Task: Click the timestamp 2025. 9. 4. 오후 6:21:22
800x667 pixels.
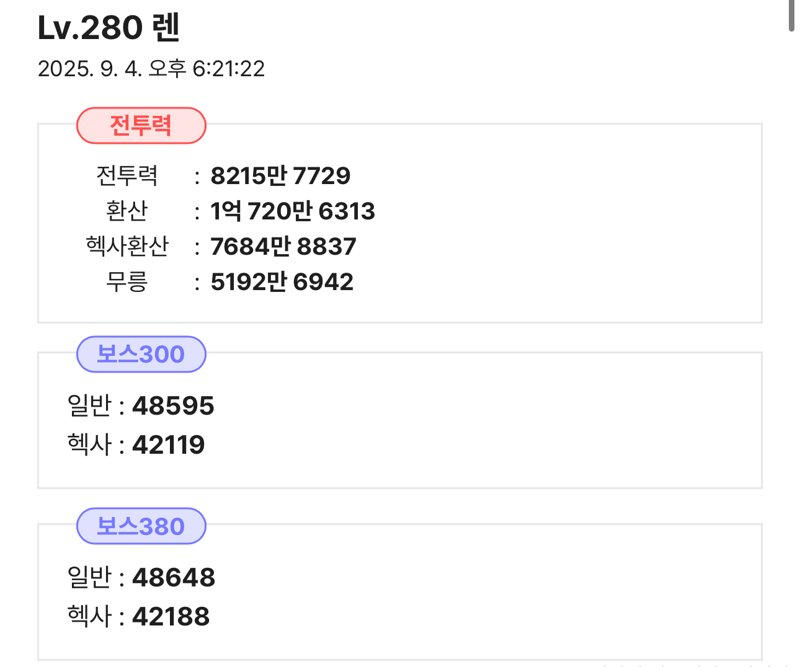Action: [152, 69]
